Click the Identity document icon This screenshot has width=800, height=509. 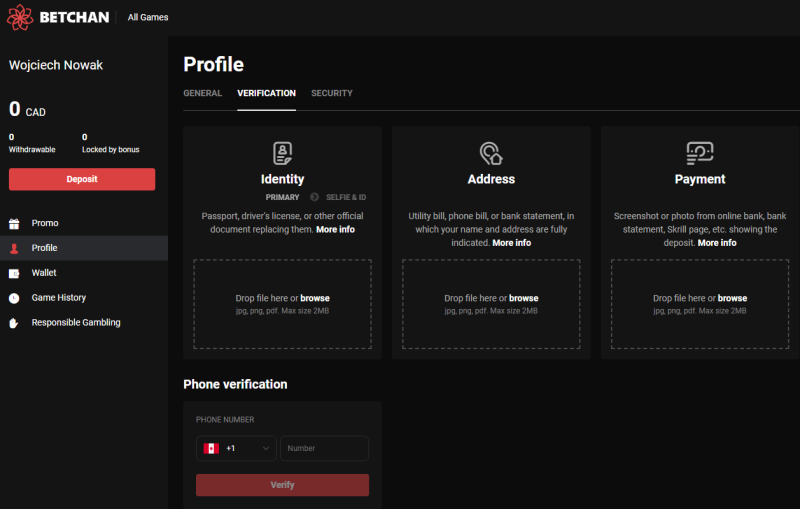(282, 153)
